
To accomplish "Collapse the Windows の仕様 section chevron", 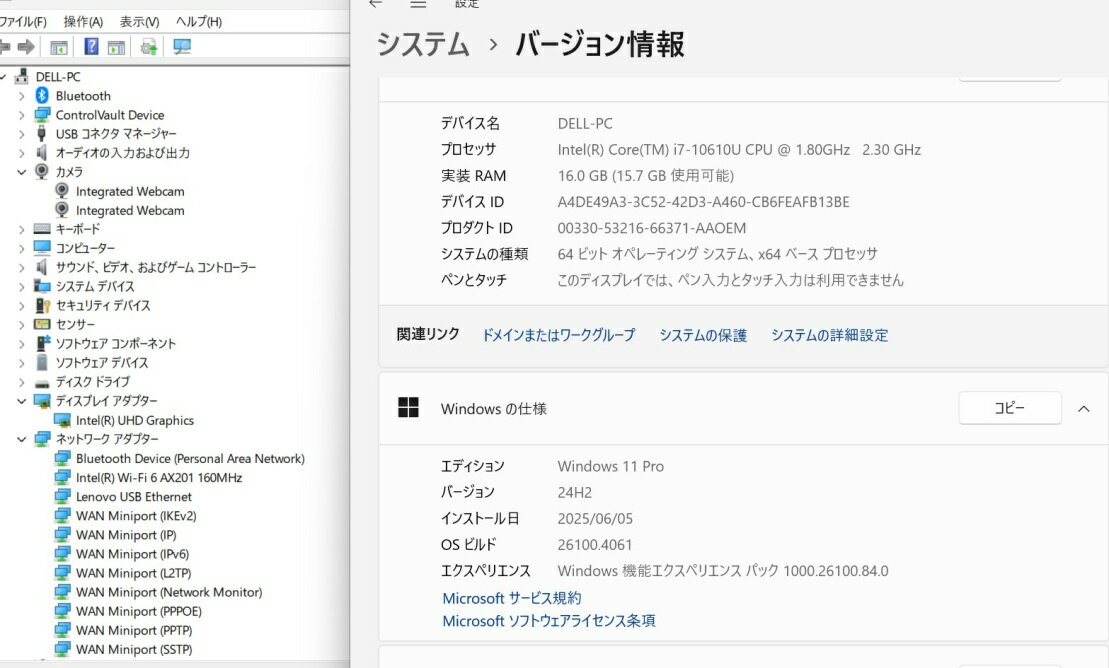I will 1083,408.
